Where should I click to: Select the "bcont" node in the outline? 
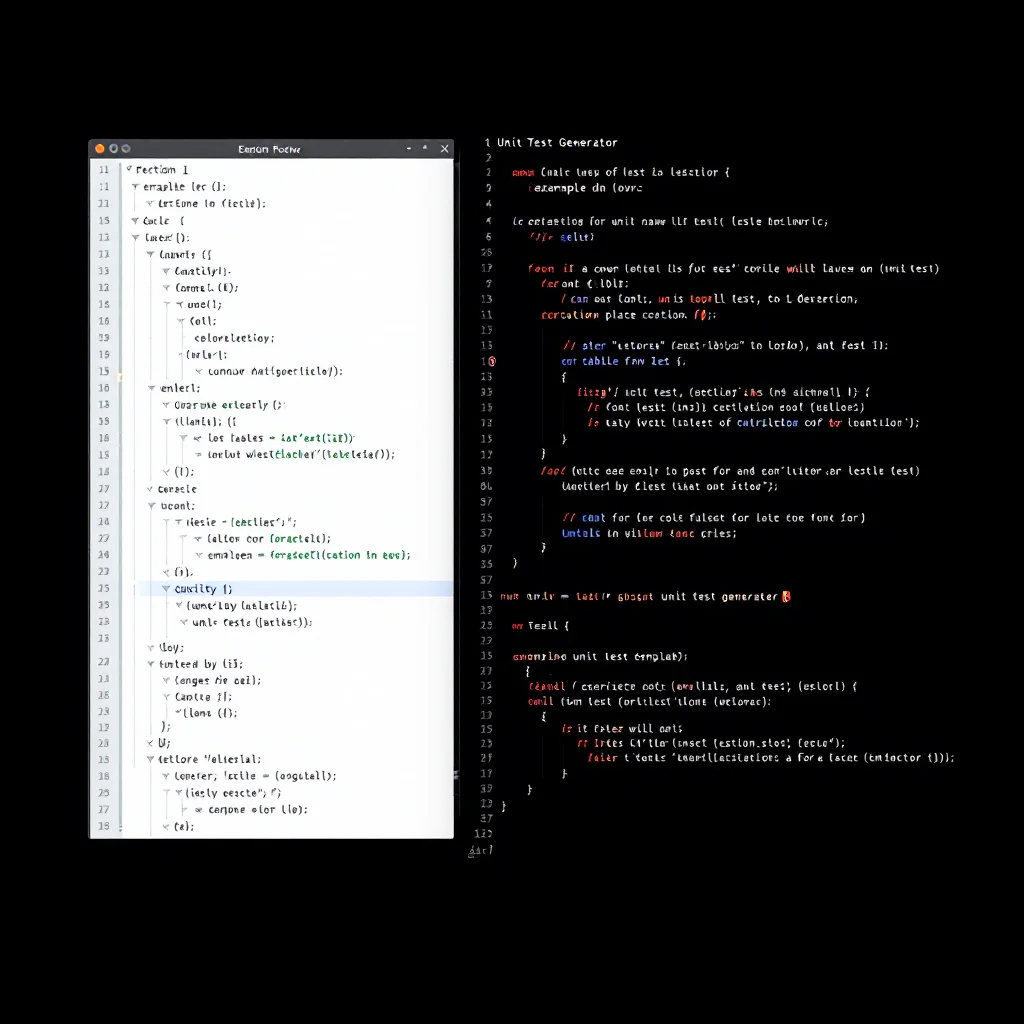pyautogui.click(x=180, y=506)
